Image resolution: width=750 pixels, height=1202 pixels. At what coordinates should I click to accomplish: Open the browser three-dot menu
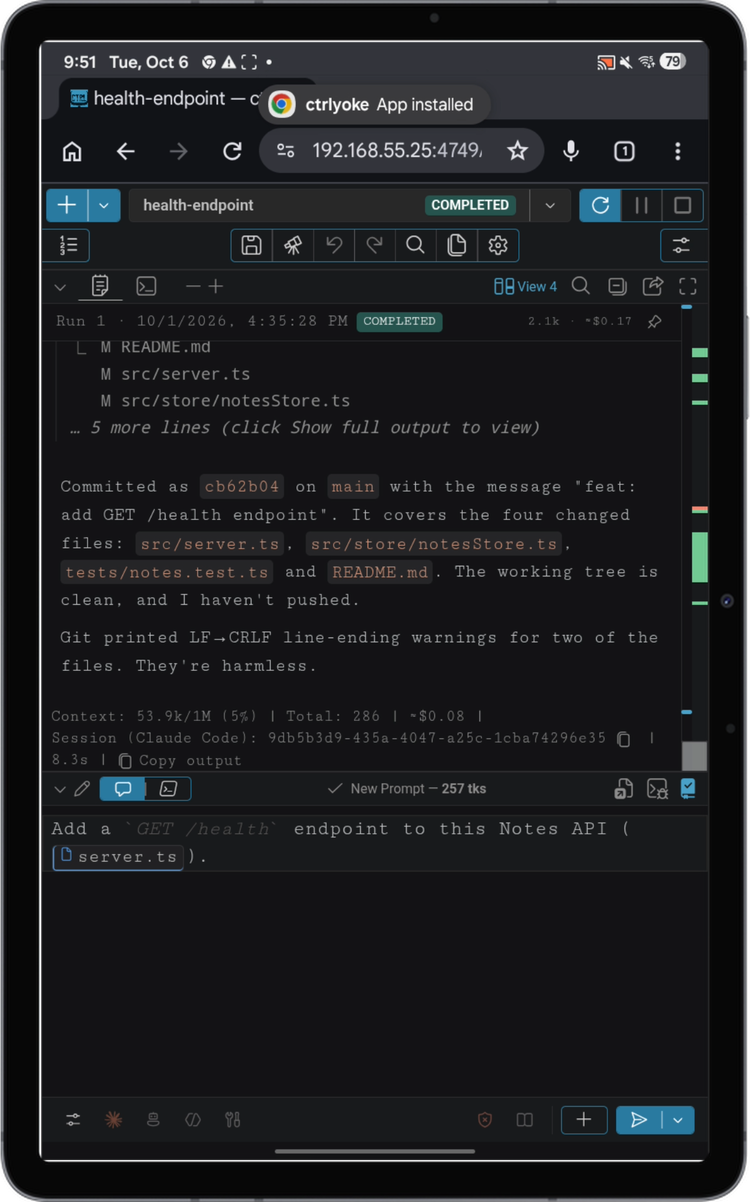coord(677,151)
